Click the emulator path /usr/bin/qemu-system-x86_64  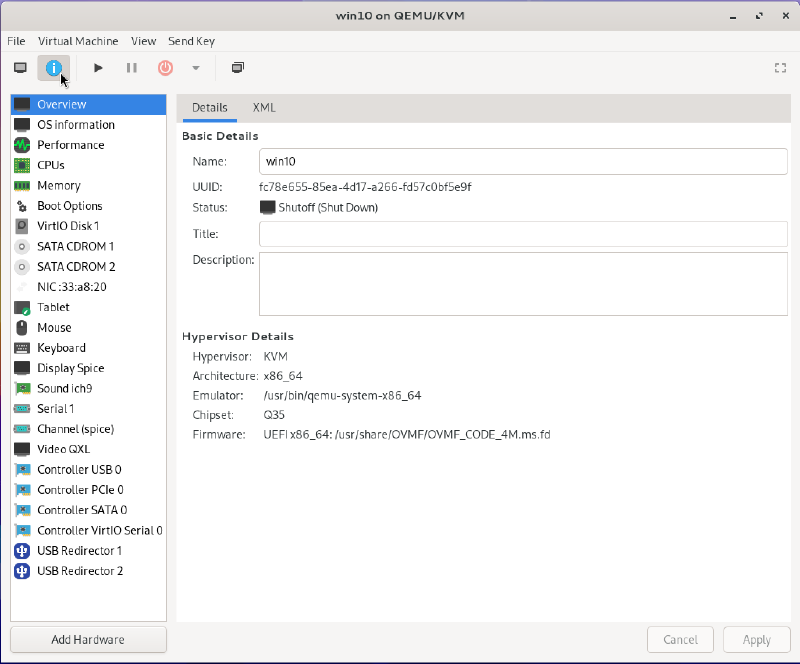tap(342, 396)
